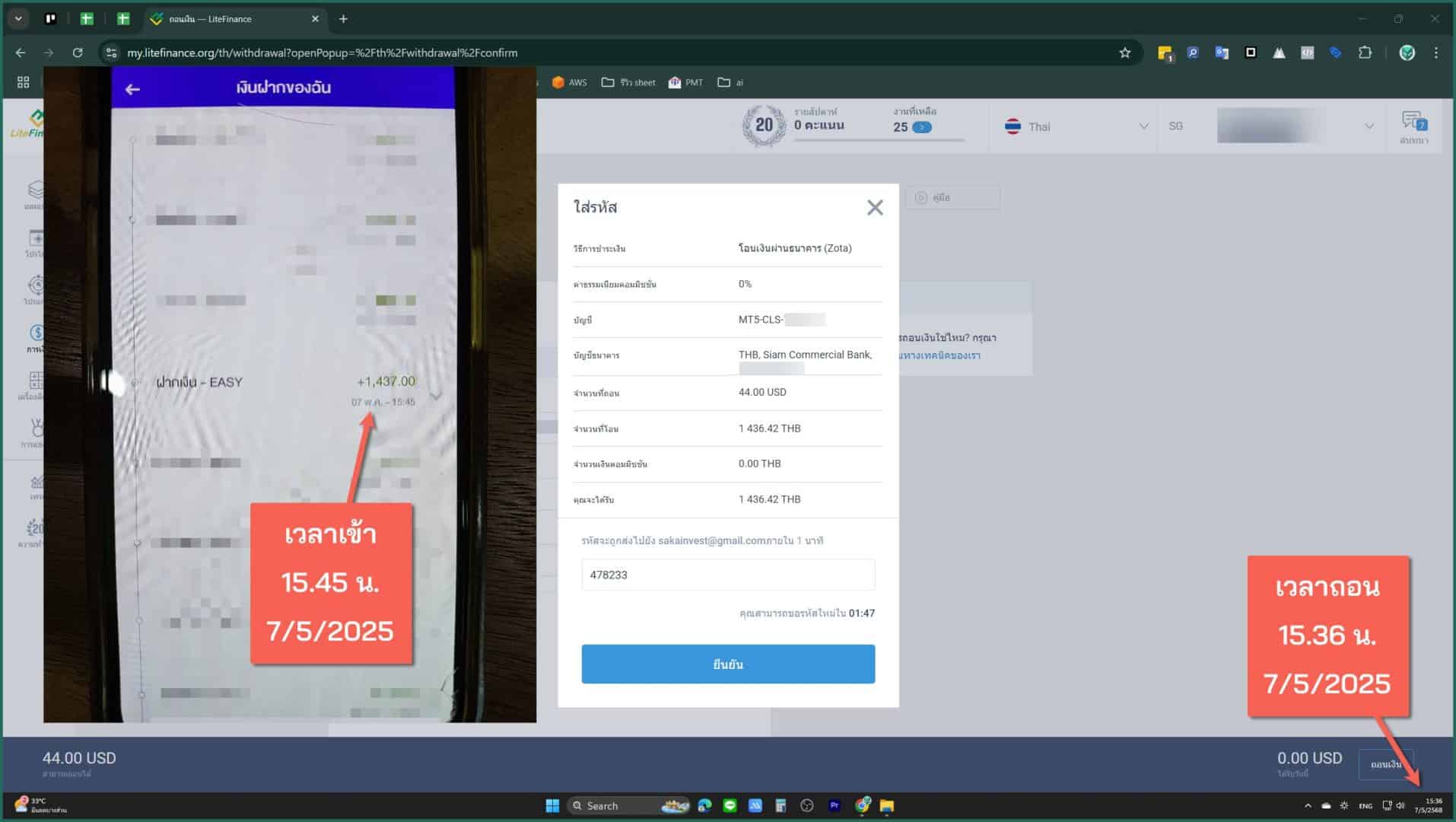Click the 0.00 THB commission amount
The height and width of the screenshot is (822, 1456).
pyautogui.click(x=759, y=464)
